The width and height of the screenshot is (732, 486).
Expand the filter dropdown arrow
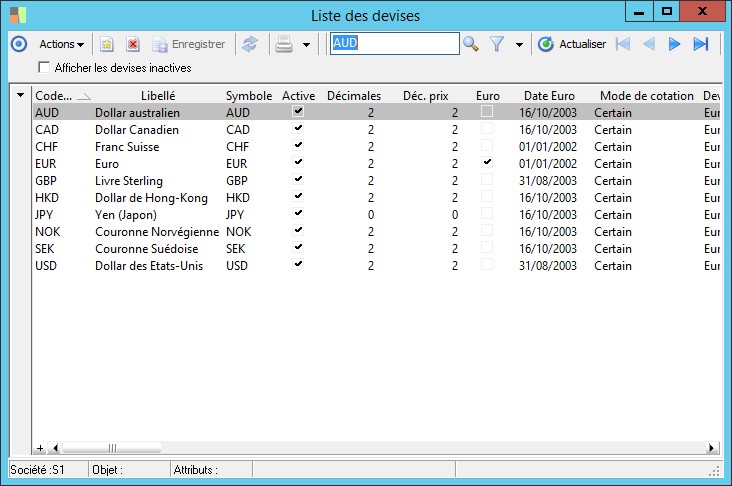pos(519,45)
